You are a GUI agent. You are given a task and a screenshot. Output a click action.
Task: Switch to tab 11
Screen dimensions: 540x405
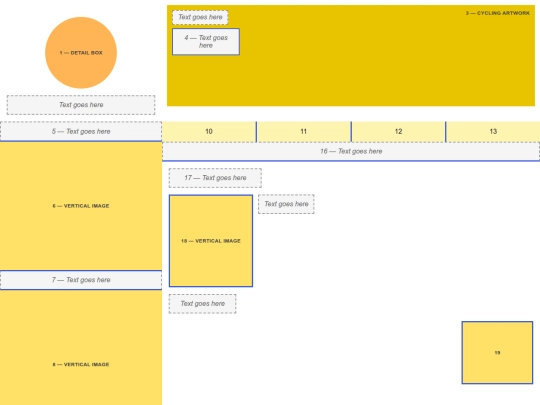point(304,132)
